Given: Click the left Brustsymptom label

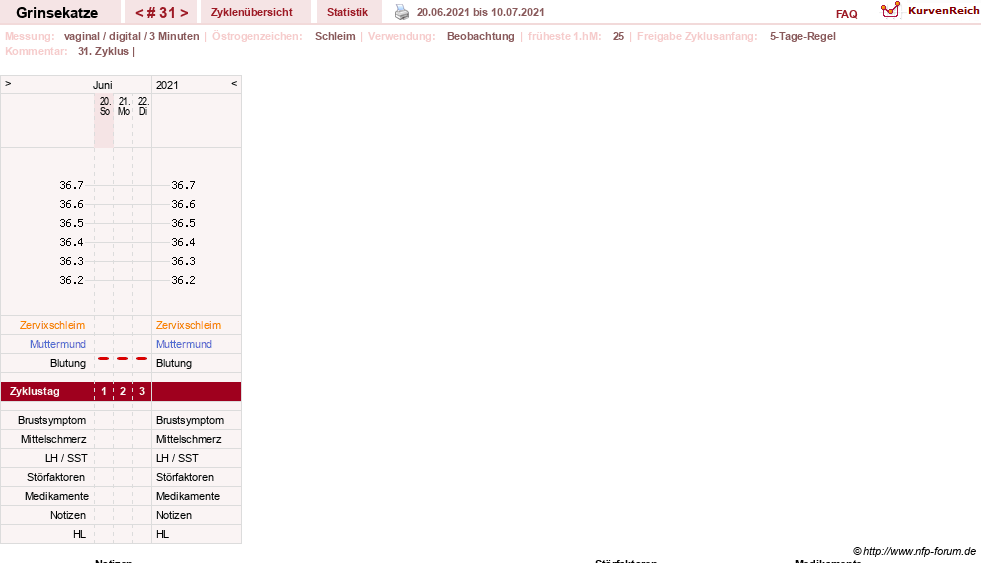Looking at the screenshot, I should (52, 420).
